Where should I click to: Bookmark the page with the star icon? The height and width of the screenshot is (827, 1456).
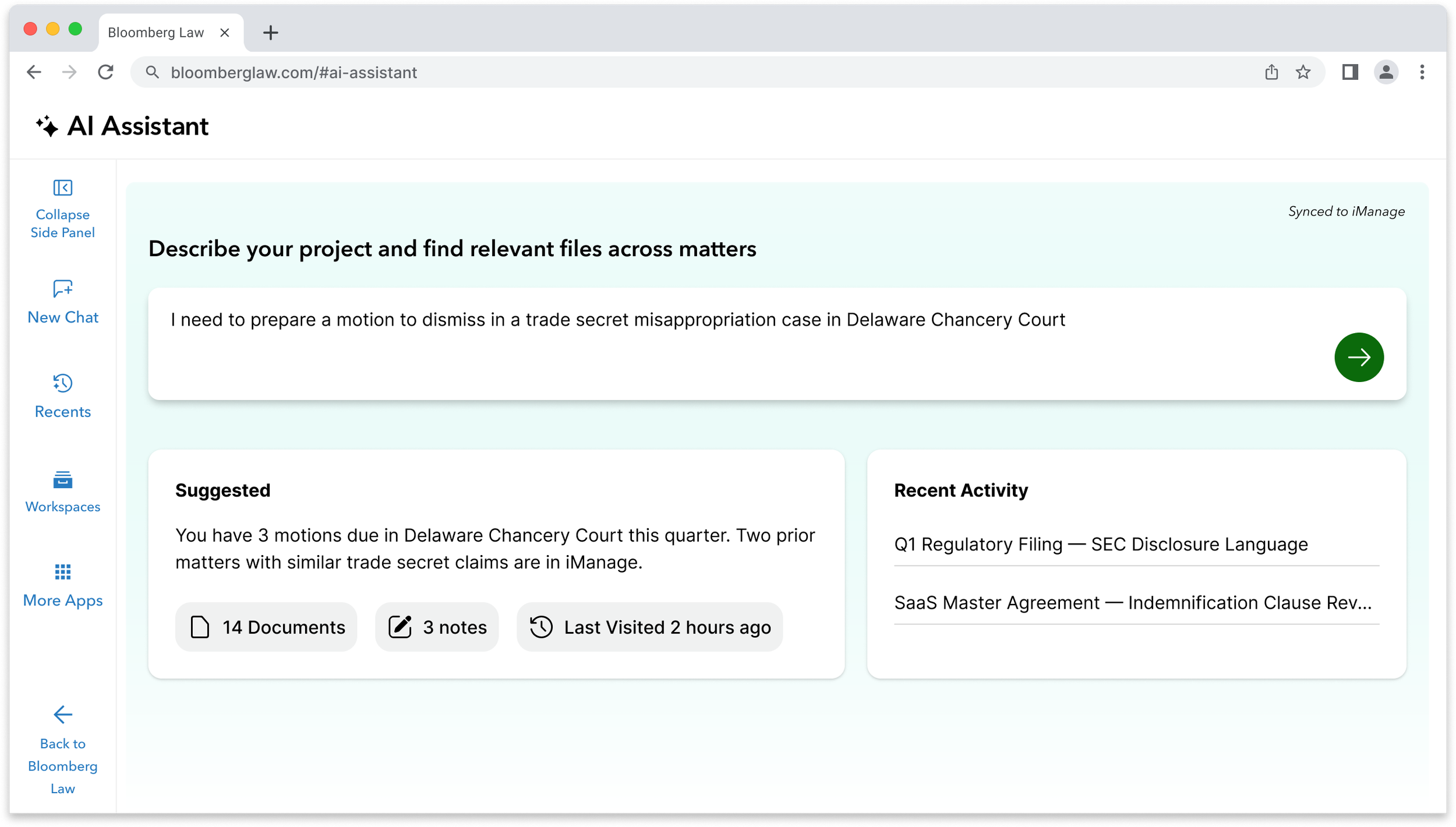pyautogui.click(x=1303, y=72)
